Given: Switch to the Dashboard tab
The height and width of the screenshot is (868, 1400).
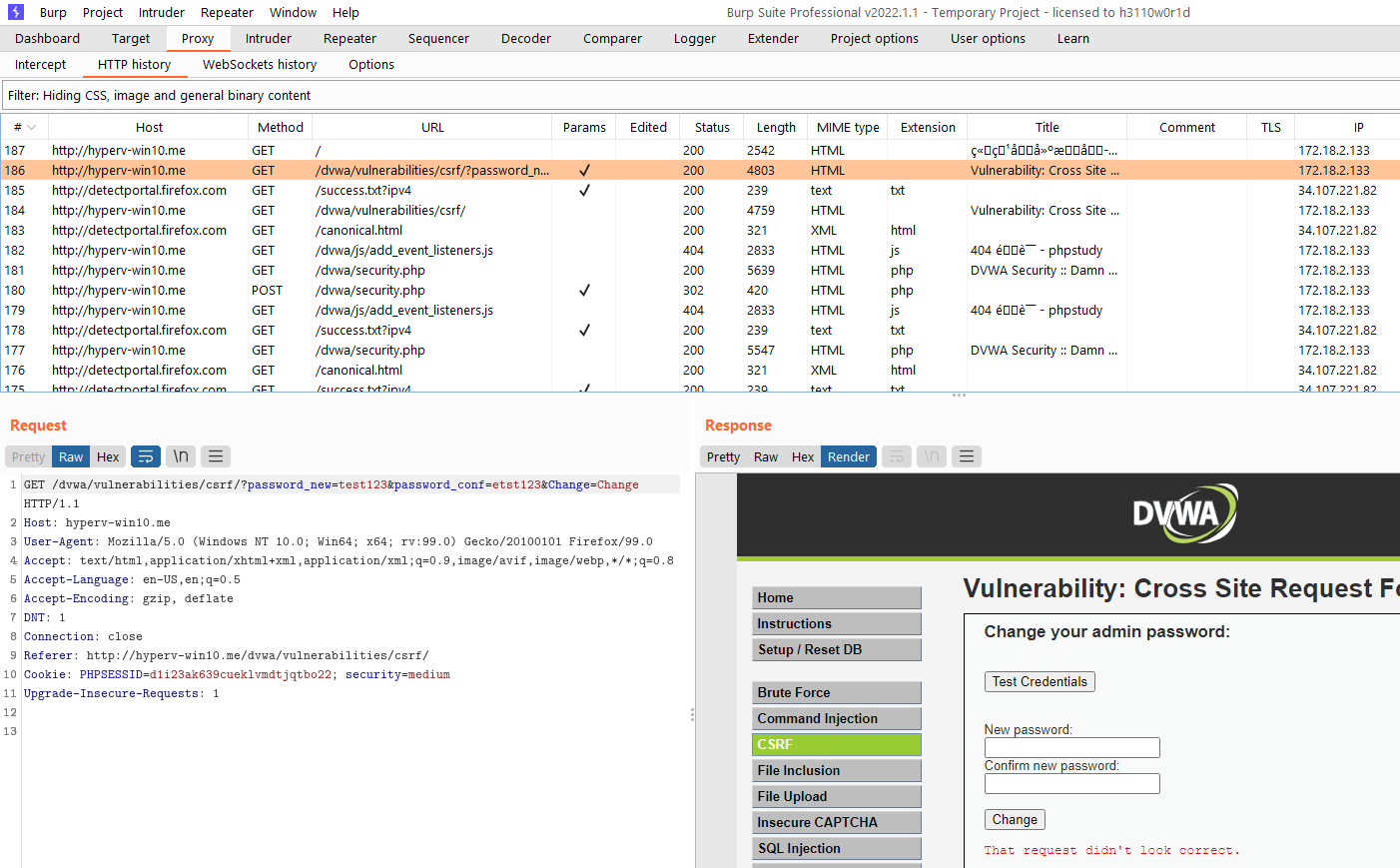Looking at the screenshot, I should tap(47, 38).
